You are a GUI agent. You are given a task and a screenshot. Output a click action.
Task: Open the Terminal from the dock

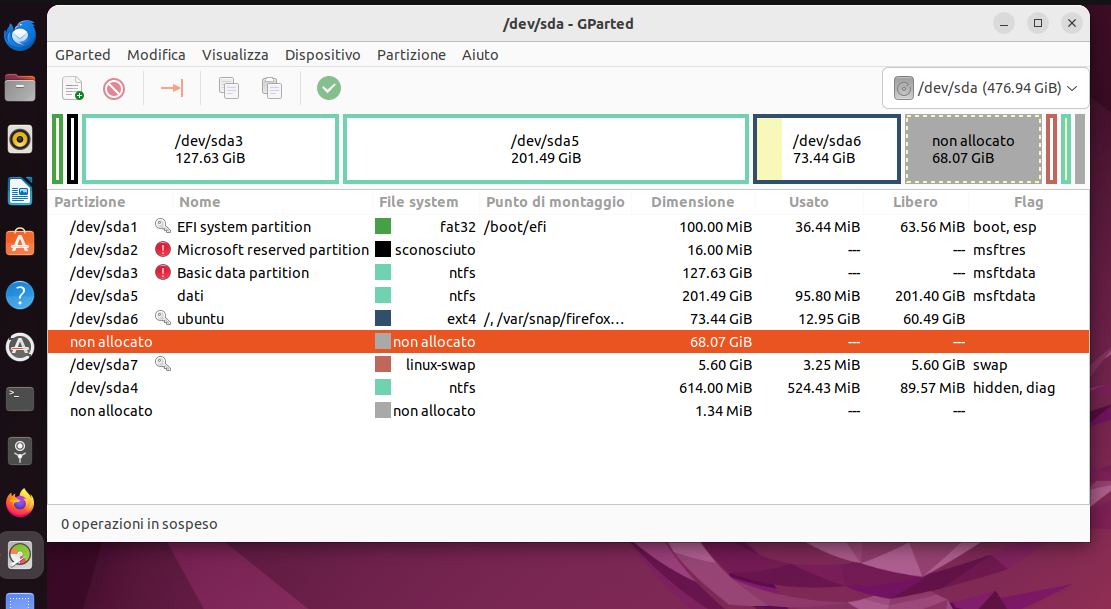pos(20,399)
